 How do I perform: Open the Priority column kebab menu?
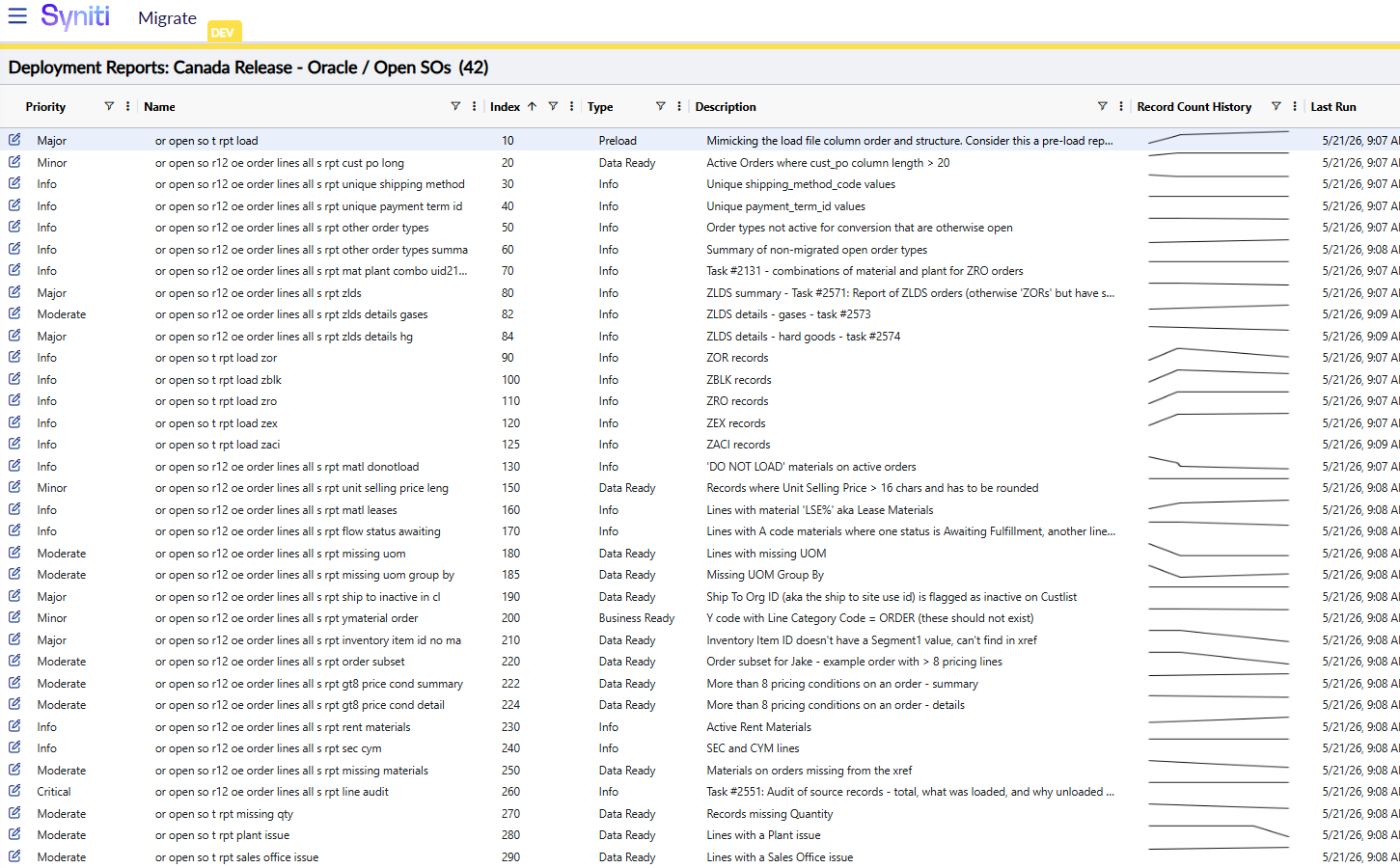click(x=127, y=106)
